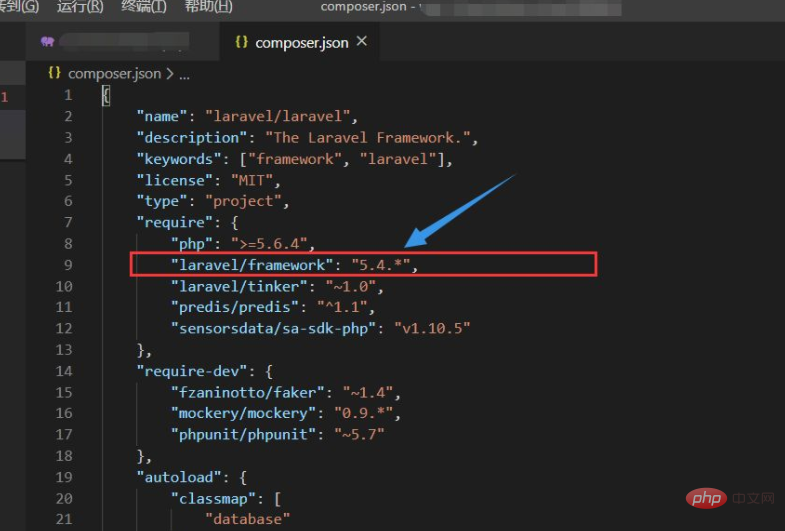Click the "mockery/mockery" key
Viewport: 785px width, 531px height.
point(243,413)
